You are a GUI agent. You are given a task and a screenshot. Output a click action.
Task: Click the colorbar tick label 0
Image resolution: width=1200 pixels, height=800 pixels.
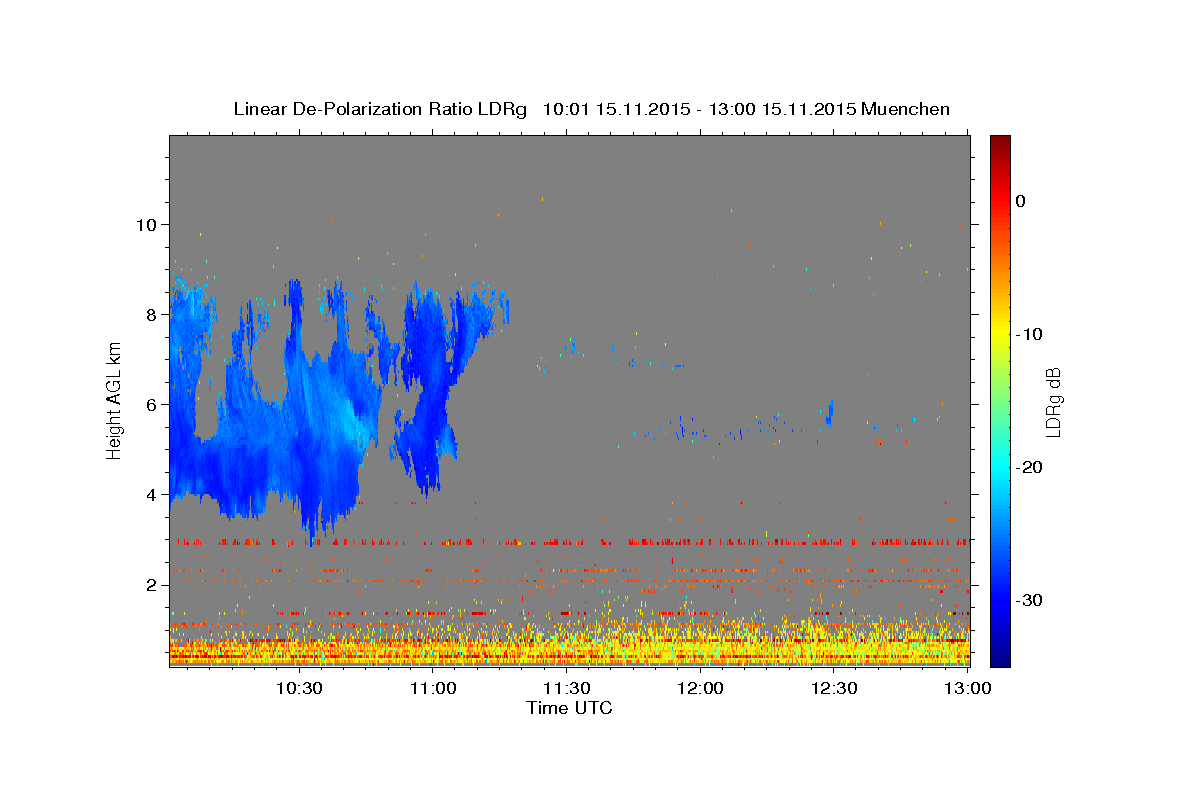point(1021,201)
